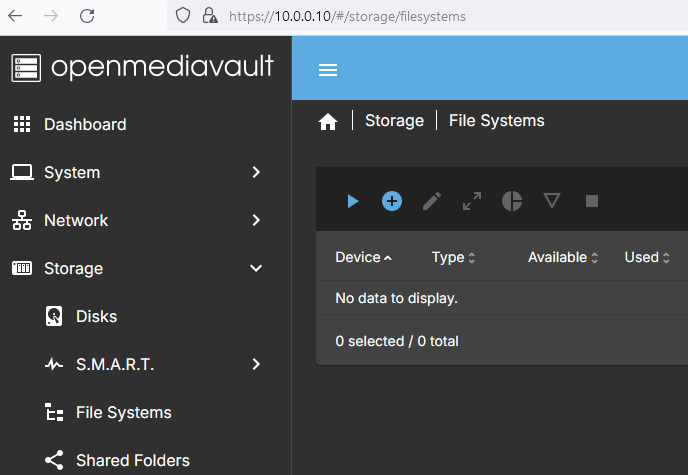Click the Quota pie chart icon

[x=512, y=201]
